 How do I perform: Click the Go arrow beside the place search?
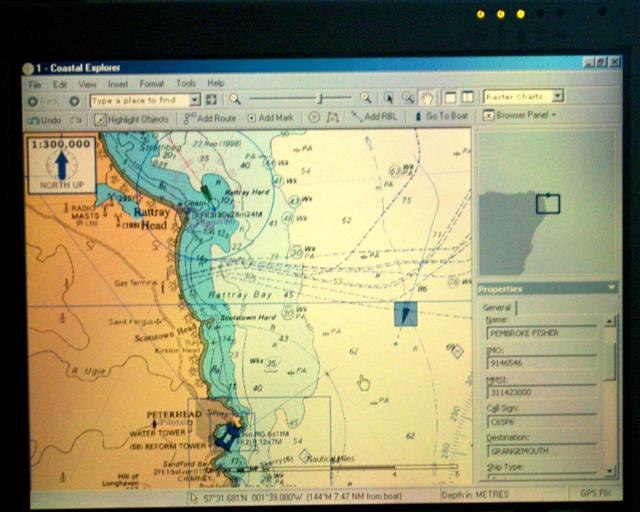click(211, 99)
